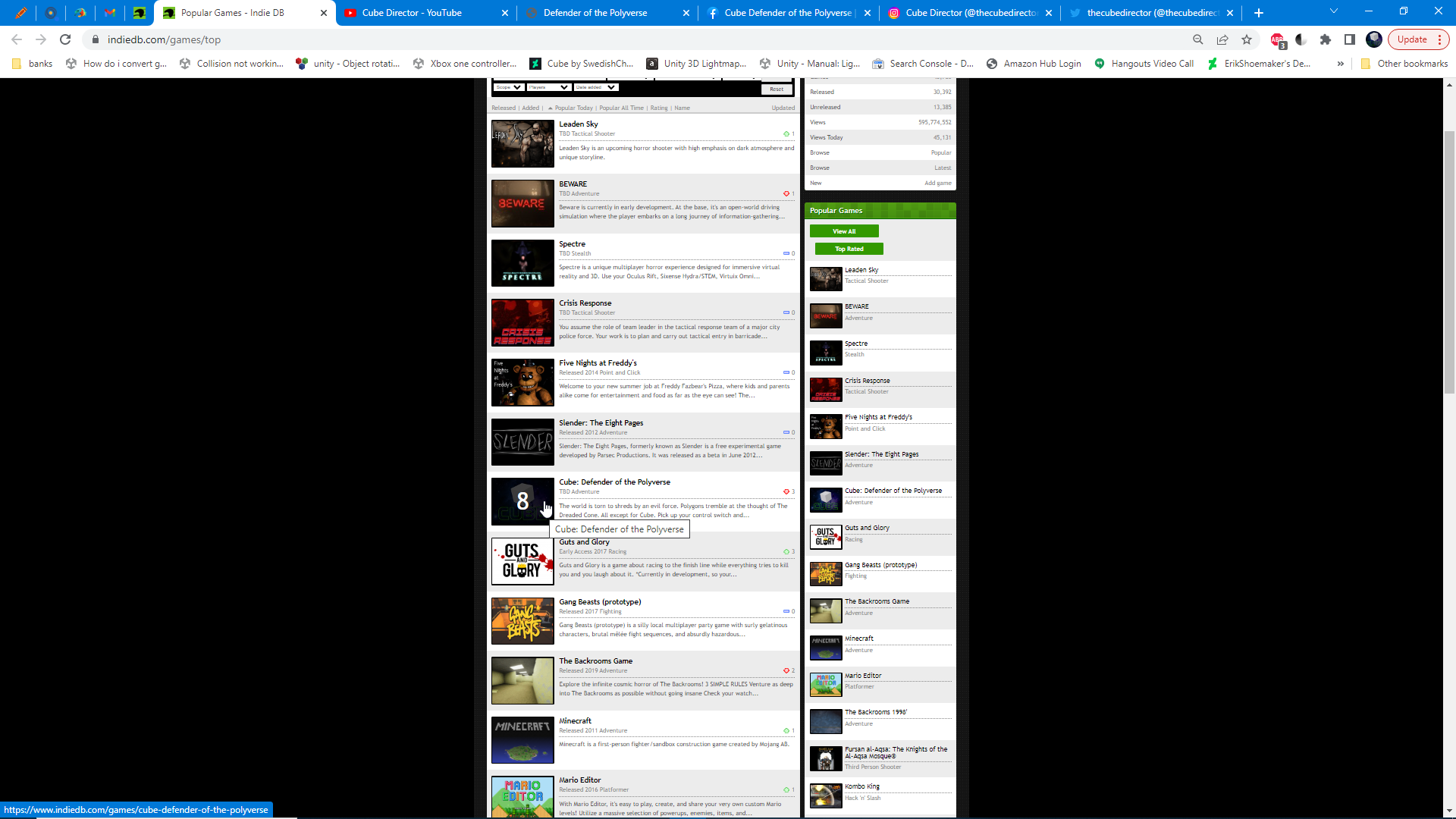Expand the tab search chevron in title bar
The height and width of the screenshot is (819, 1456).
tap(1334, 11)
